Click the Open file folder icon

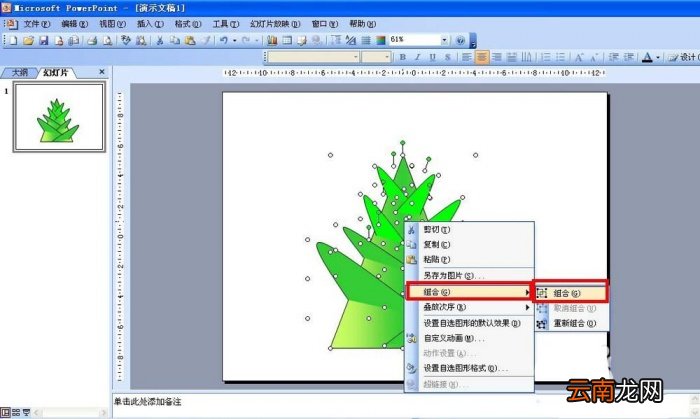(29, 41)
